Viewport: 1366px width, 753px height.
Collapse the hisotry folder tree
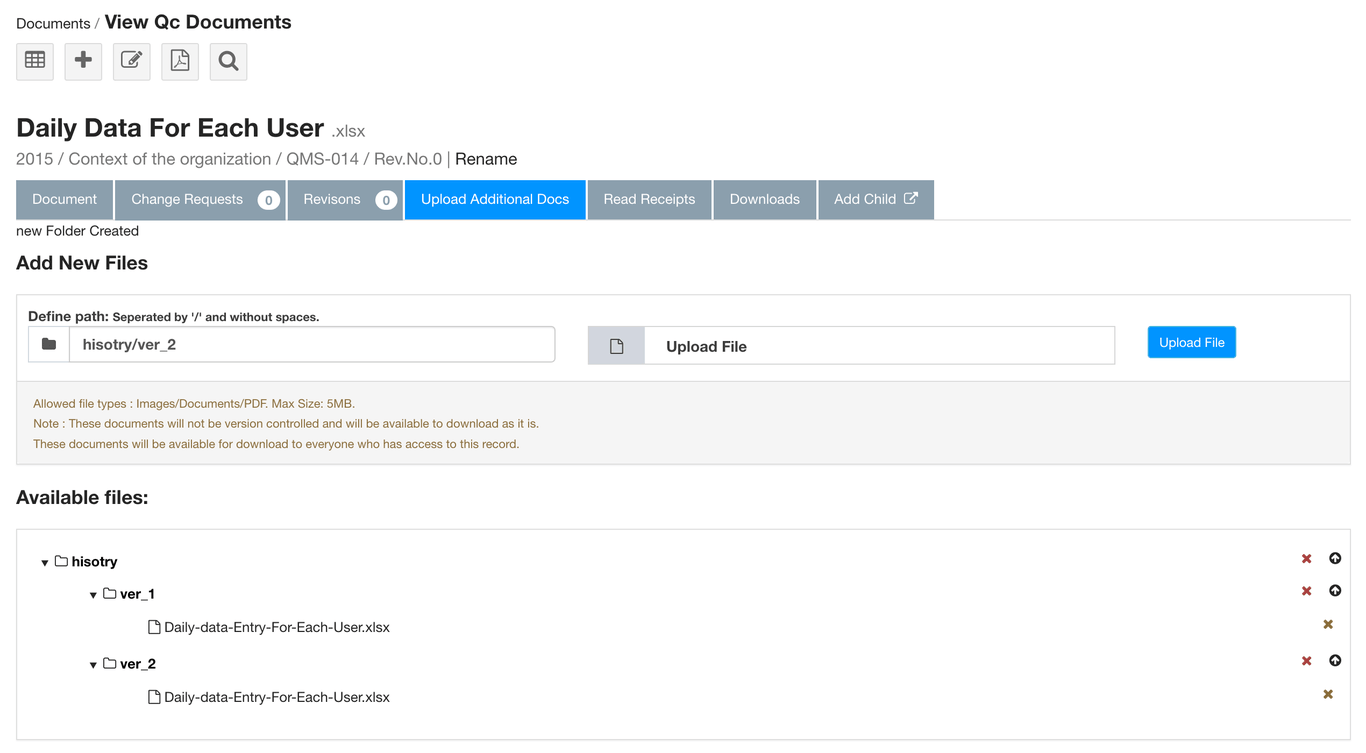point(45,563)
